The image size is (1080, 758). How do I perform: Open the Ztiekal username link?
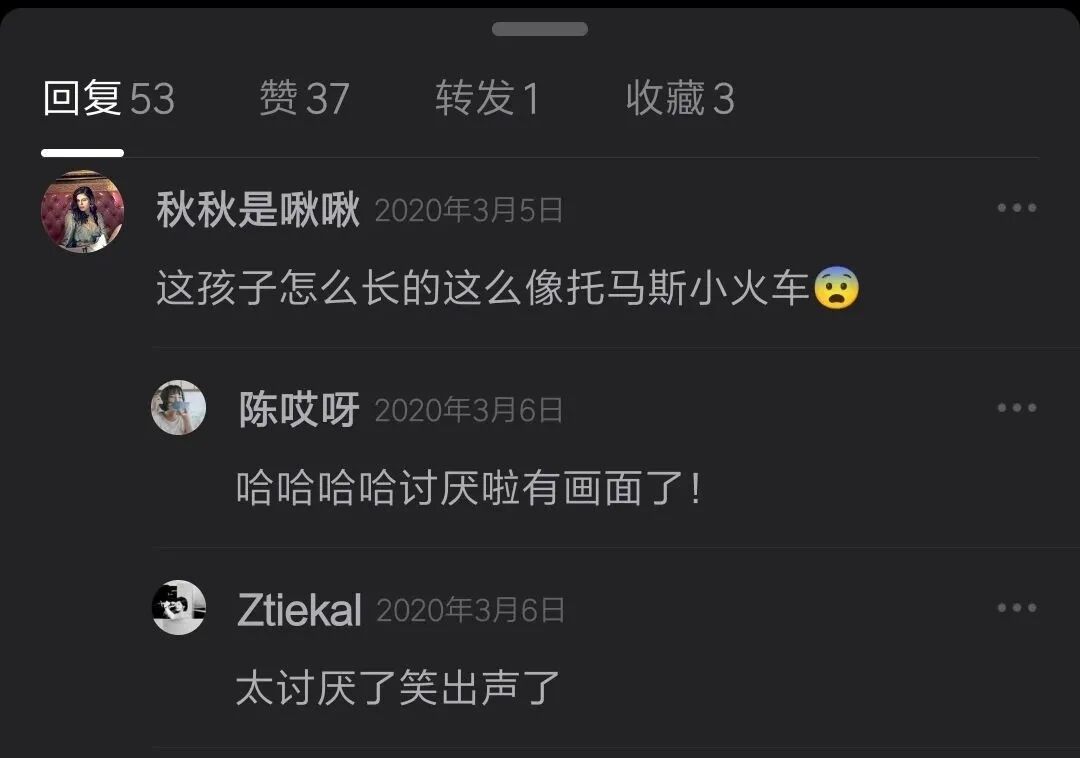(x=299, y=610)
